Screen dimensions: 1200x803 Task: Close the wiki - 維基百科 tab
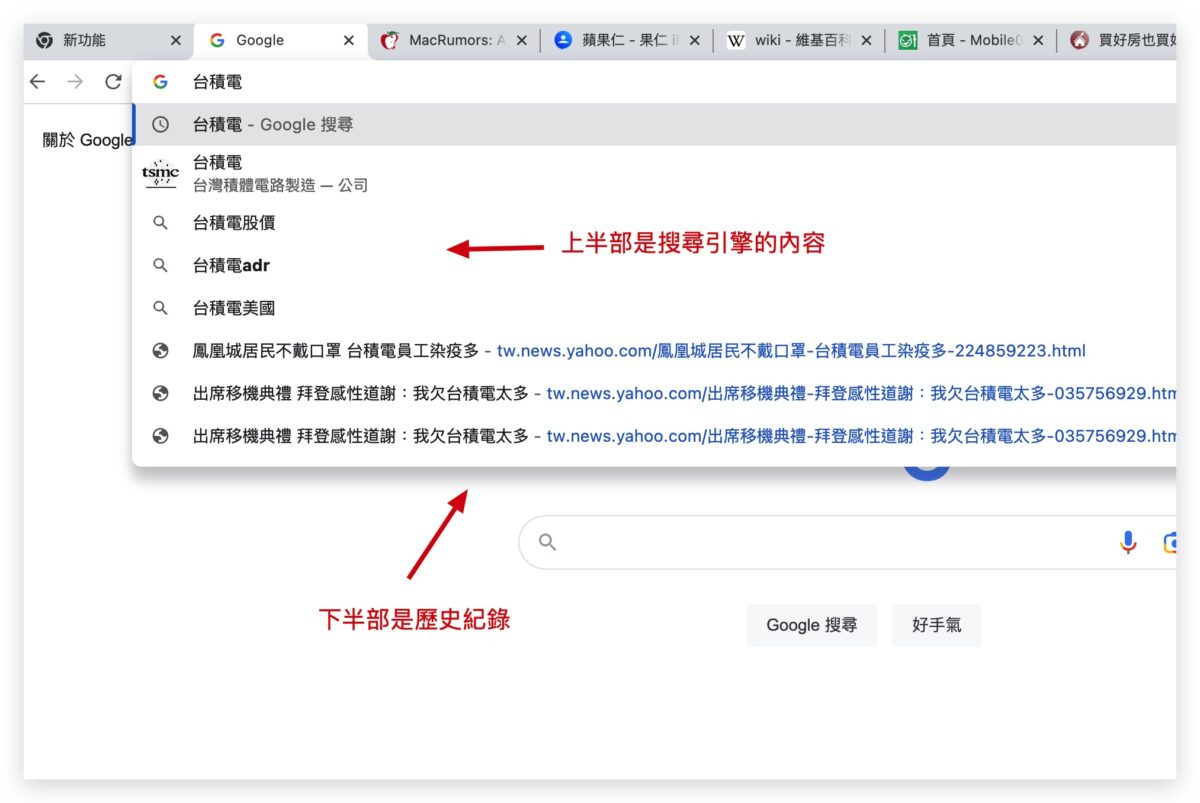coord(866,41)
